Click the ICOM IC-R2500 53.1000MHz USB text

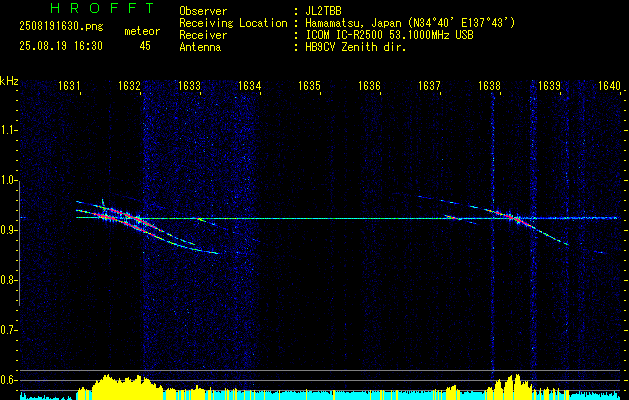389,35
